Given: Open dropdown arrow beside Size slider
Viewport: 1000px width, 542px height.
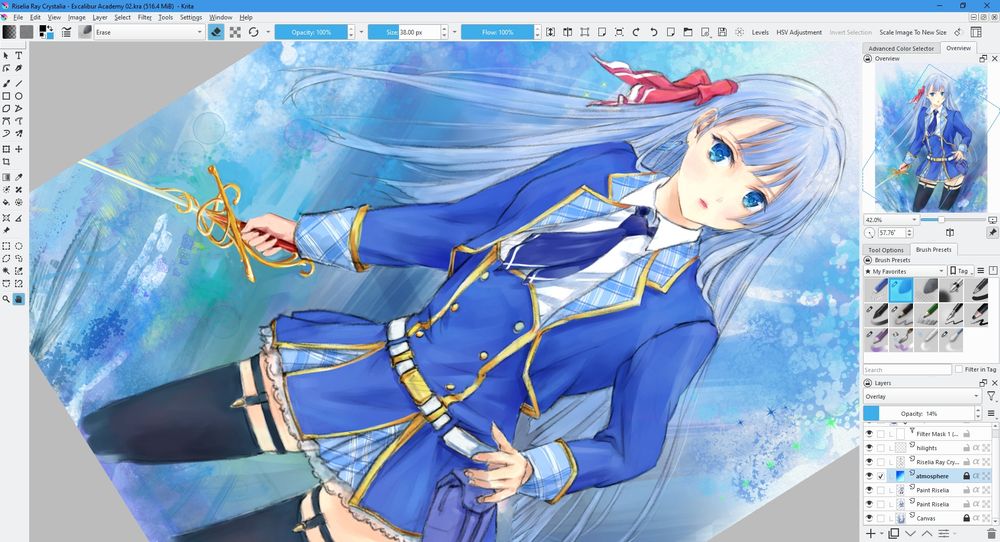Looking at the screenshot, I should [455, 32].
